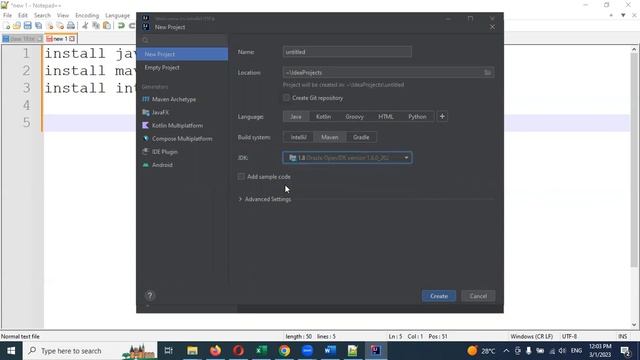Open File Explorer from taskbar
Viewport: 640px width, 360px height.
pos(192,351)
